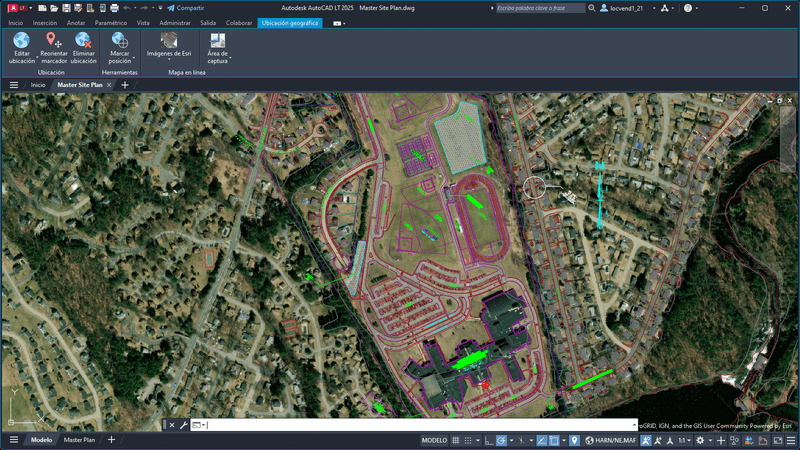Click the keyword search box in title bar
Image resolution: width=800 pixels, height=450 pixels.
(540, 8)
